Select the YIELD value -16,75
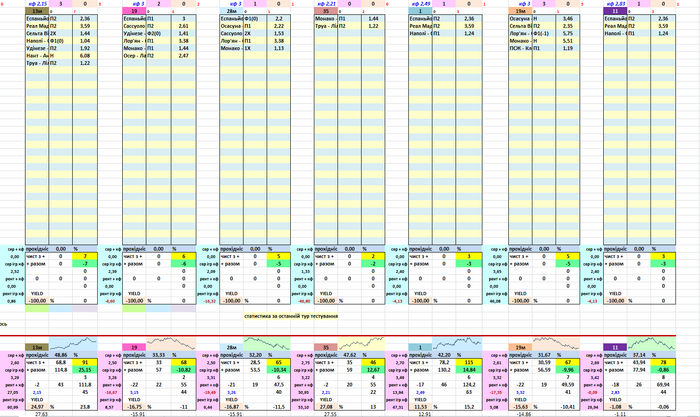Screen dimensions: 700x417 (134, 407)
